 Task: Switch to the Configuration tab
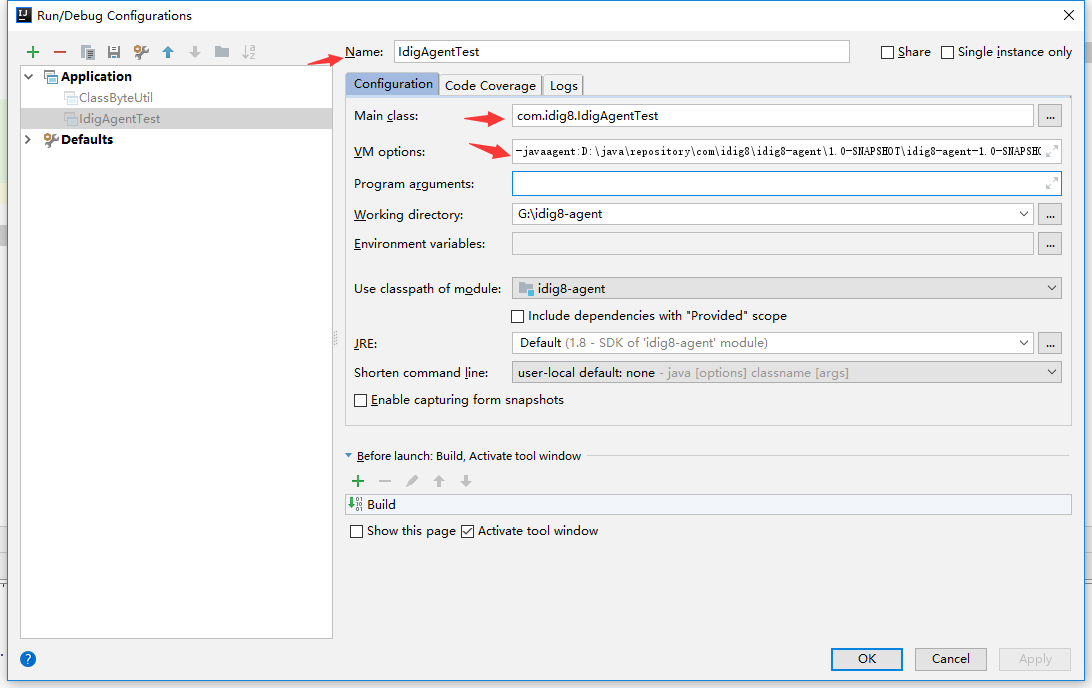tap(393, 84)
